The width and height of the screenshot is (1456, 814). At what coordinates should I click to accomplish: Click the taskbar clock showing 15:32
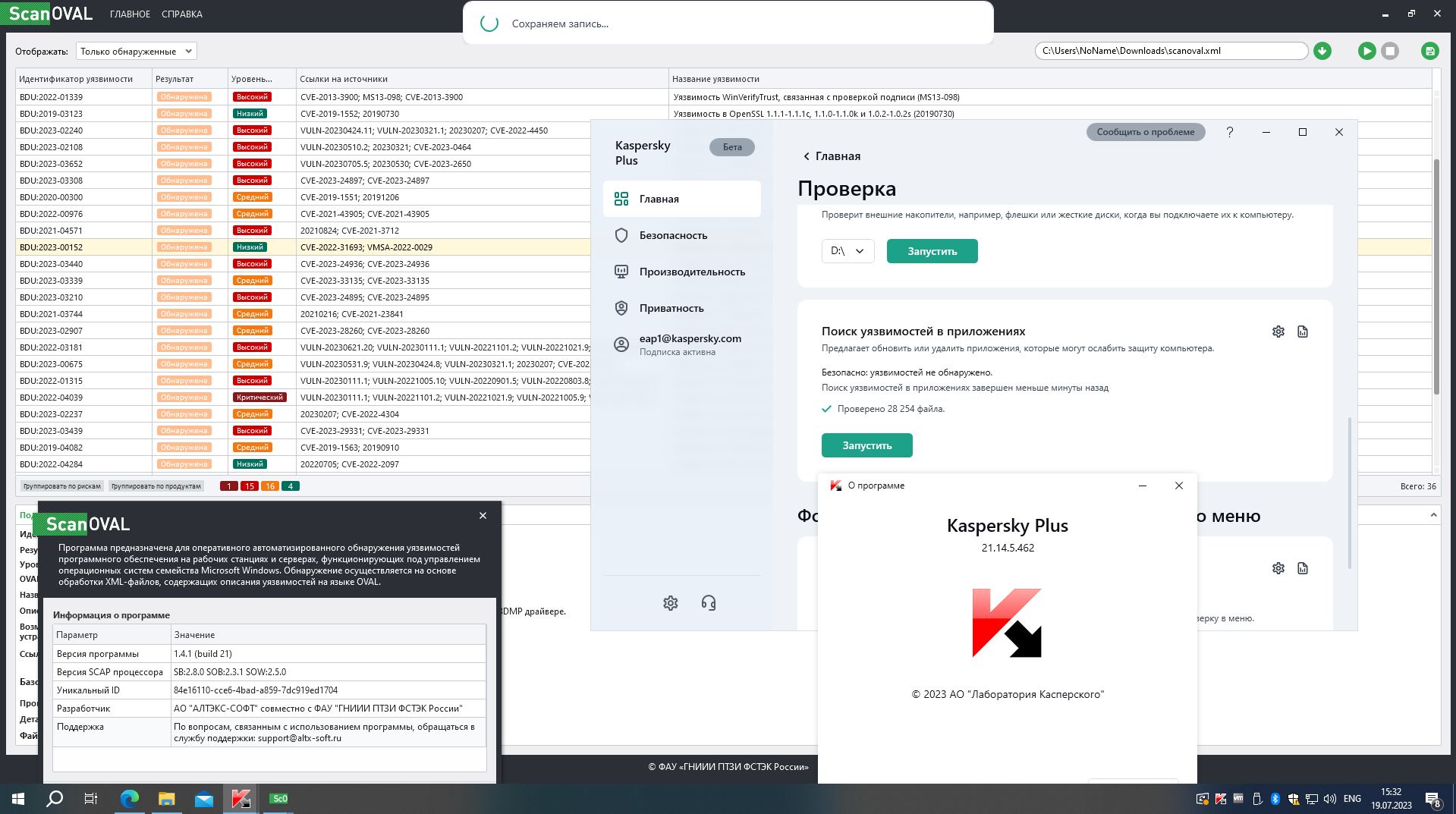tap(1392, 798)
